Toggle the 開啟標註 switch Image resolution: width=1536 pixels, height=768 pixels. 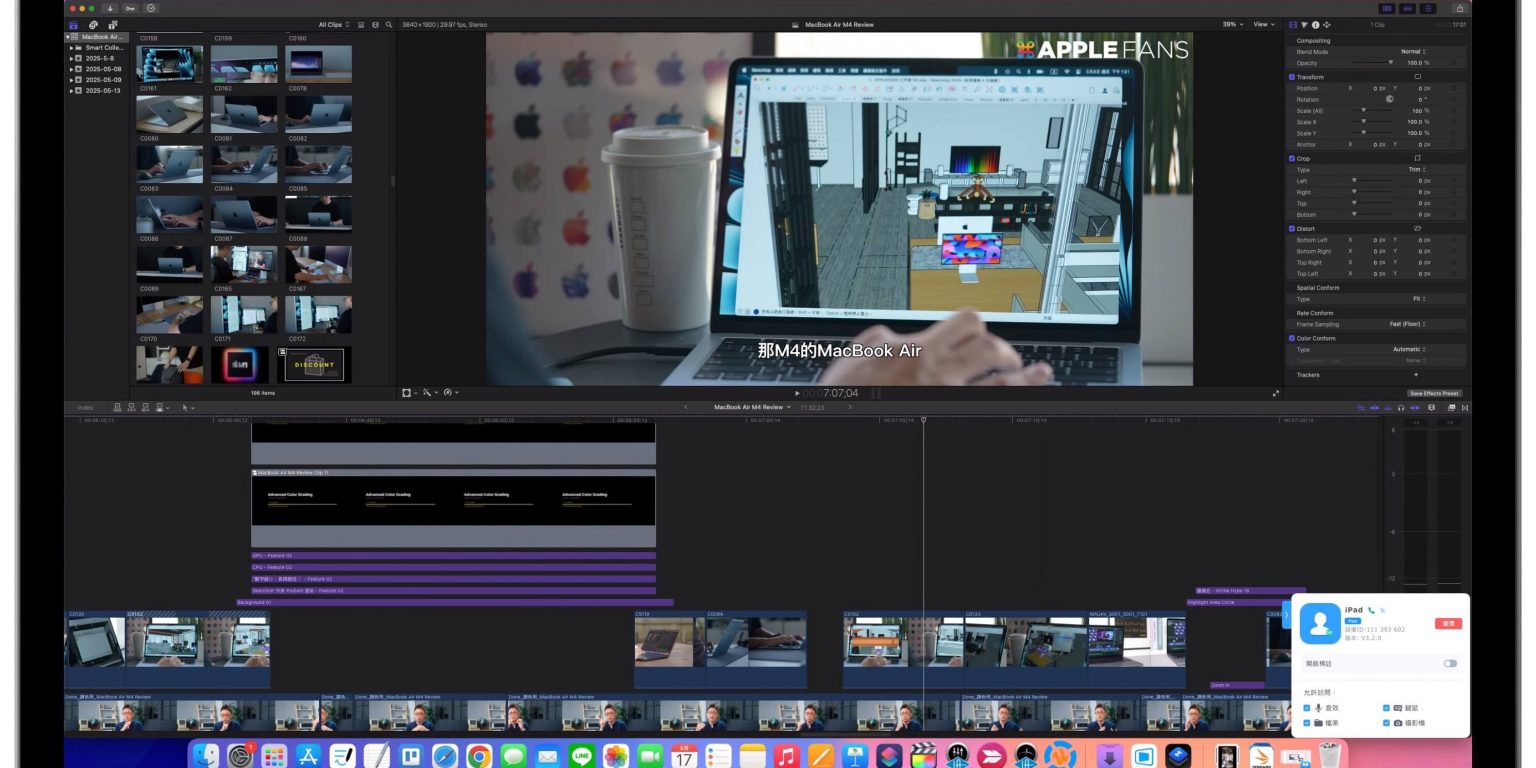[x=1450, y=663]
